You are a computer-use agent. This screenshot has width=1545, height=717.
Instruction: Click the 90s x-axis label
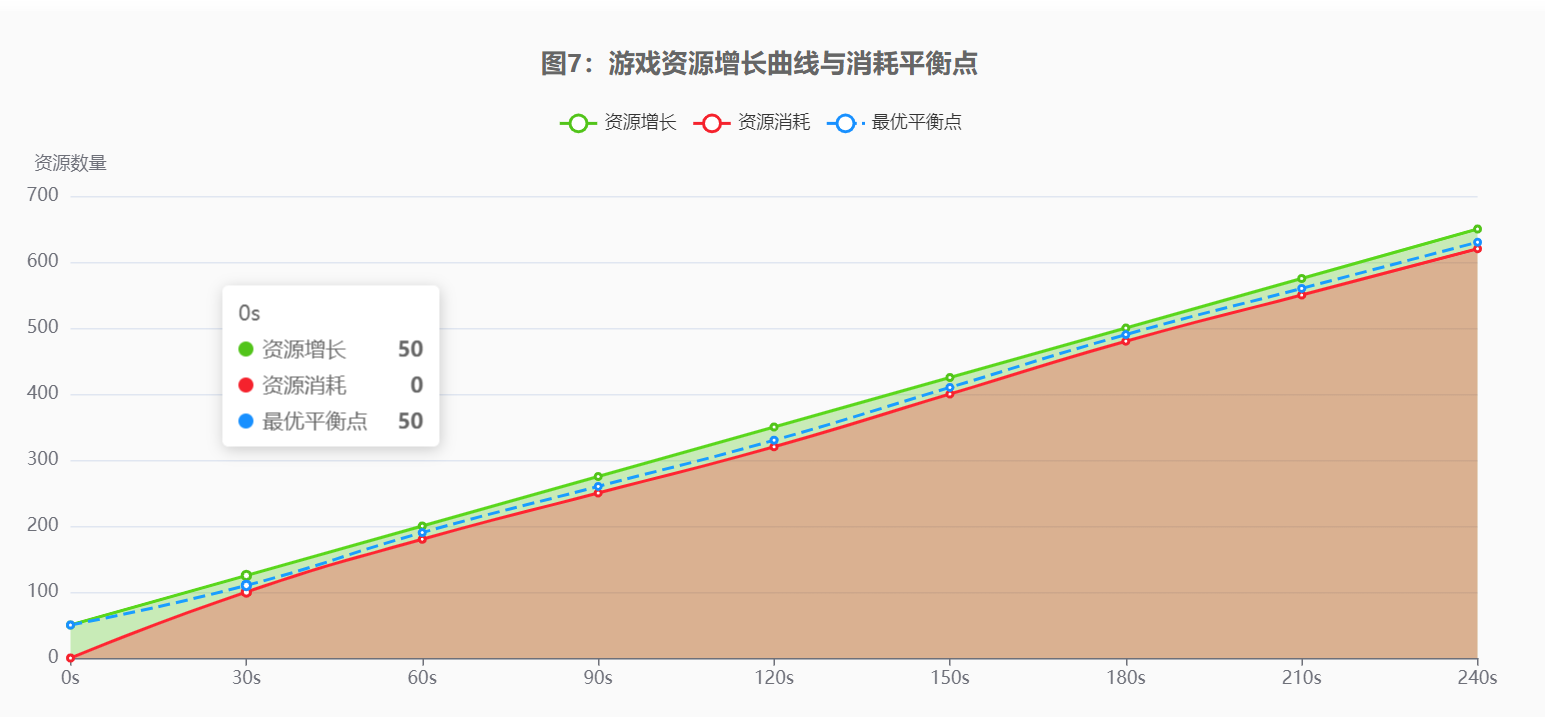pyautogui.click(x=598, y=678)
